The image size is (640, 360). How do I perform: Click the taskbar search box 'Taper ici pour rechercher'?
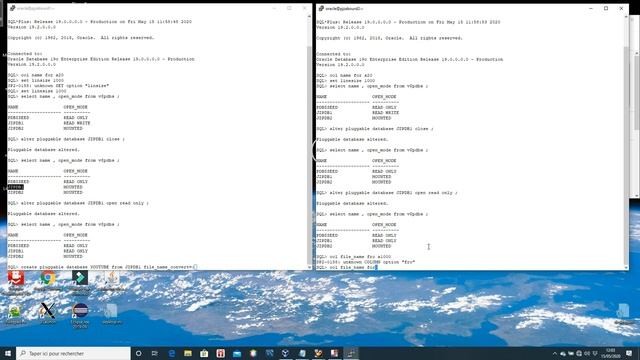coord(73,353)
